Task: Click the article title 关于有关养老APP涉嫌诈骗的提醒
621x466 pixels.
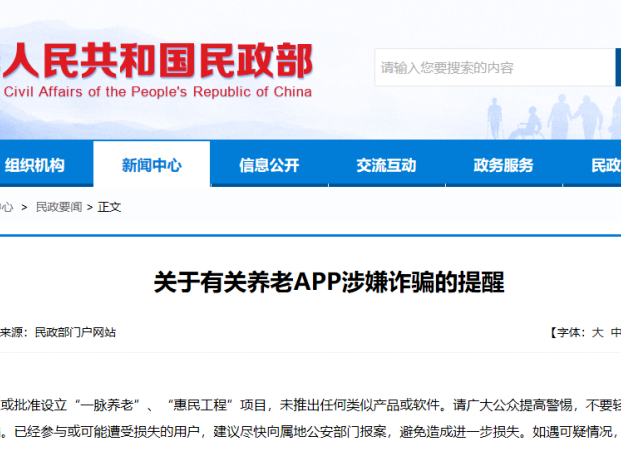Action: click(329, 282)
